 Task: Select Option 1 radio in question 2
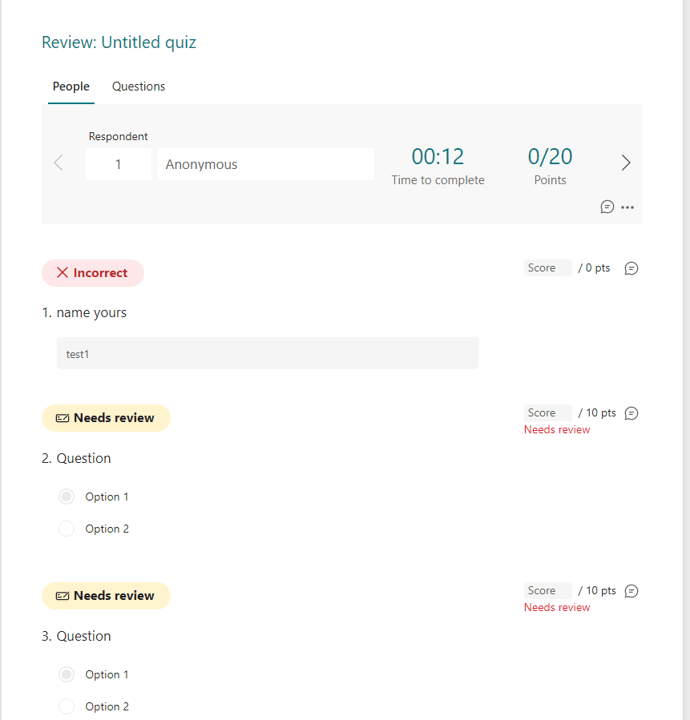pos(67,497)
